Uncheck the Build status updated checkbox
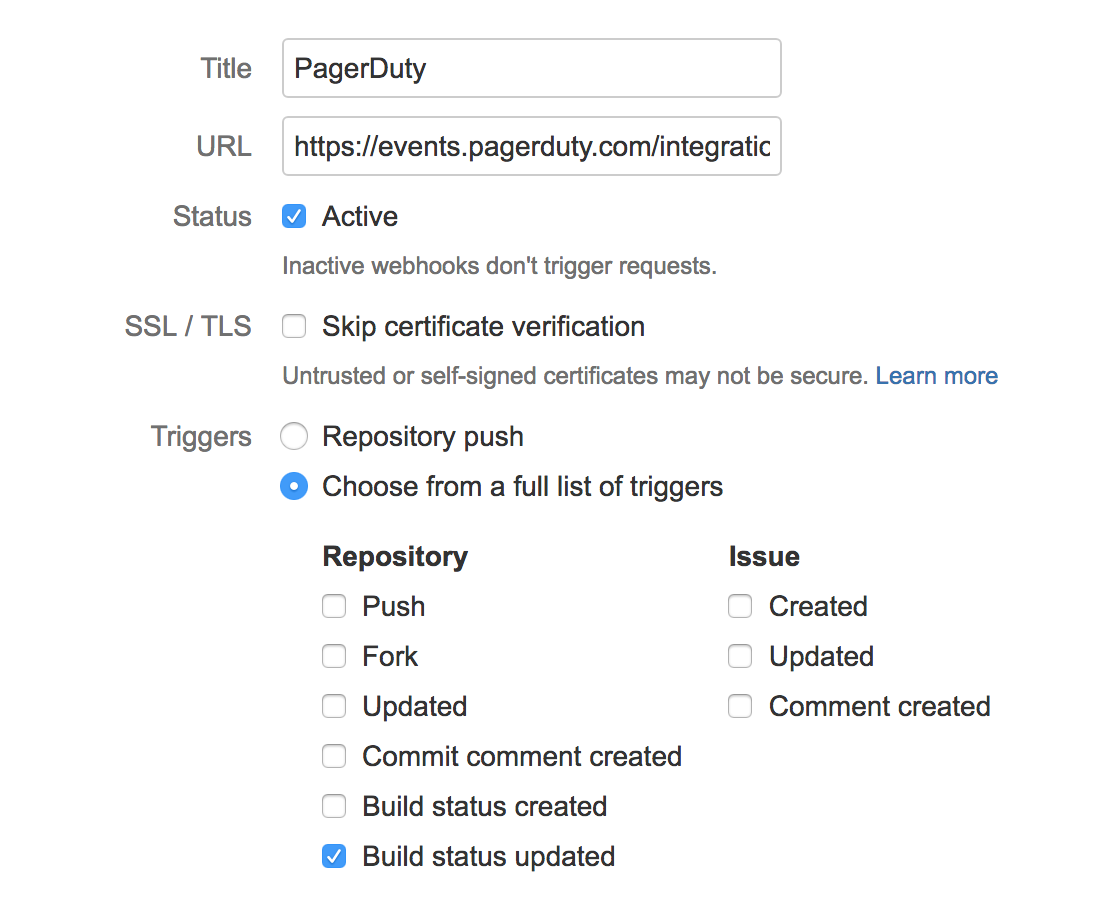1108x904 pixels. pos(334,857)
